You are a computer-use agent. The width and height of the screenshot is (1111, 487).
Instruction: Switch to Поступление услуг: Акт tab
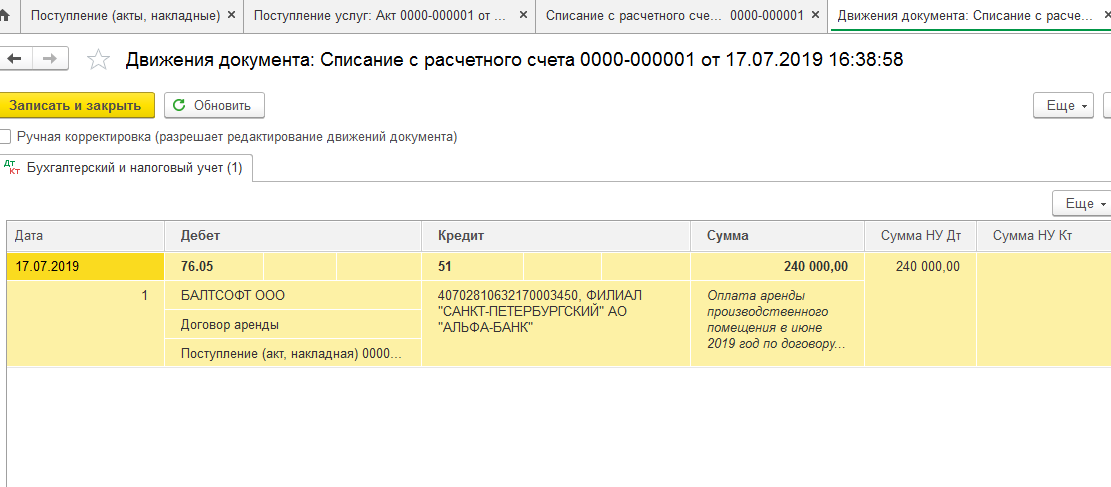(380, 15)
